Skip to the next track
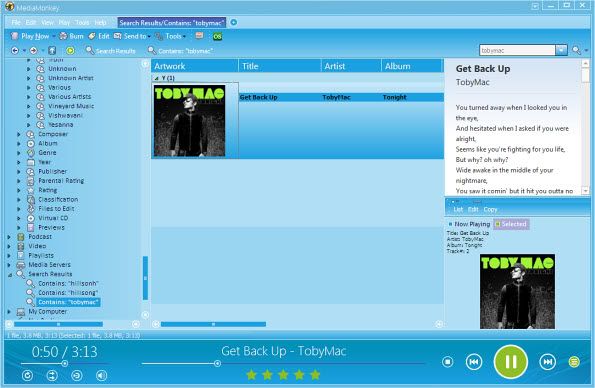Image resolution: width=595 pixels, height=388 pixels. [548, 362]
